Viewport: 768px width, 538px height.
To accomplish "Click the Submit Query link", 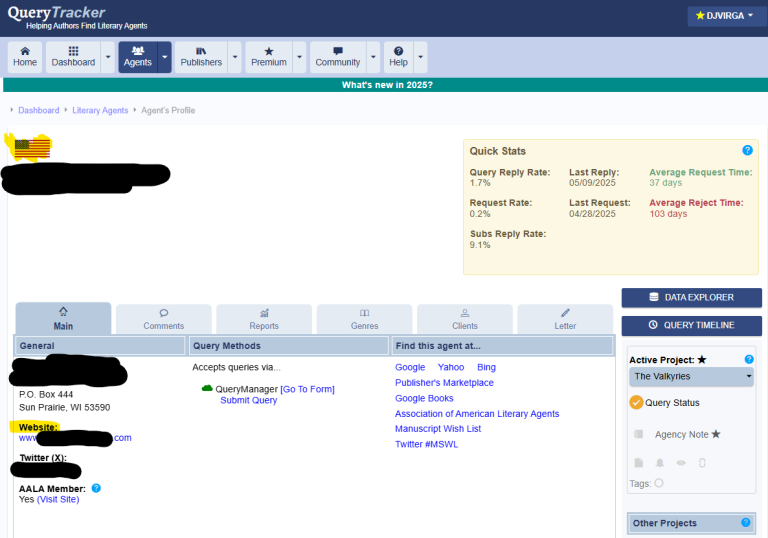I will pos(249,400).
